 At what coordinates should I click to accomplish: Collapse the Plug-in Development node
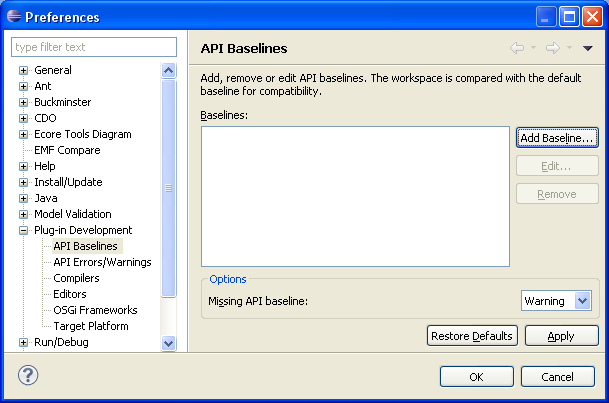pos(23,230)
